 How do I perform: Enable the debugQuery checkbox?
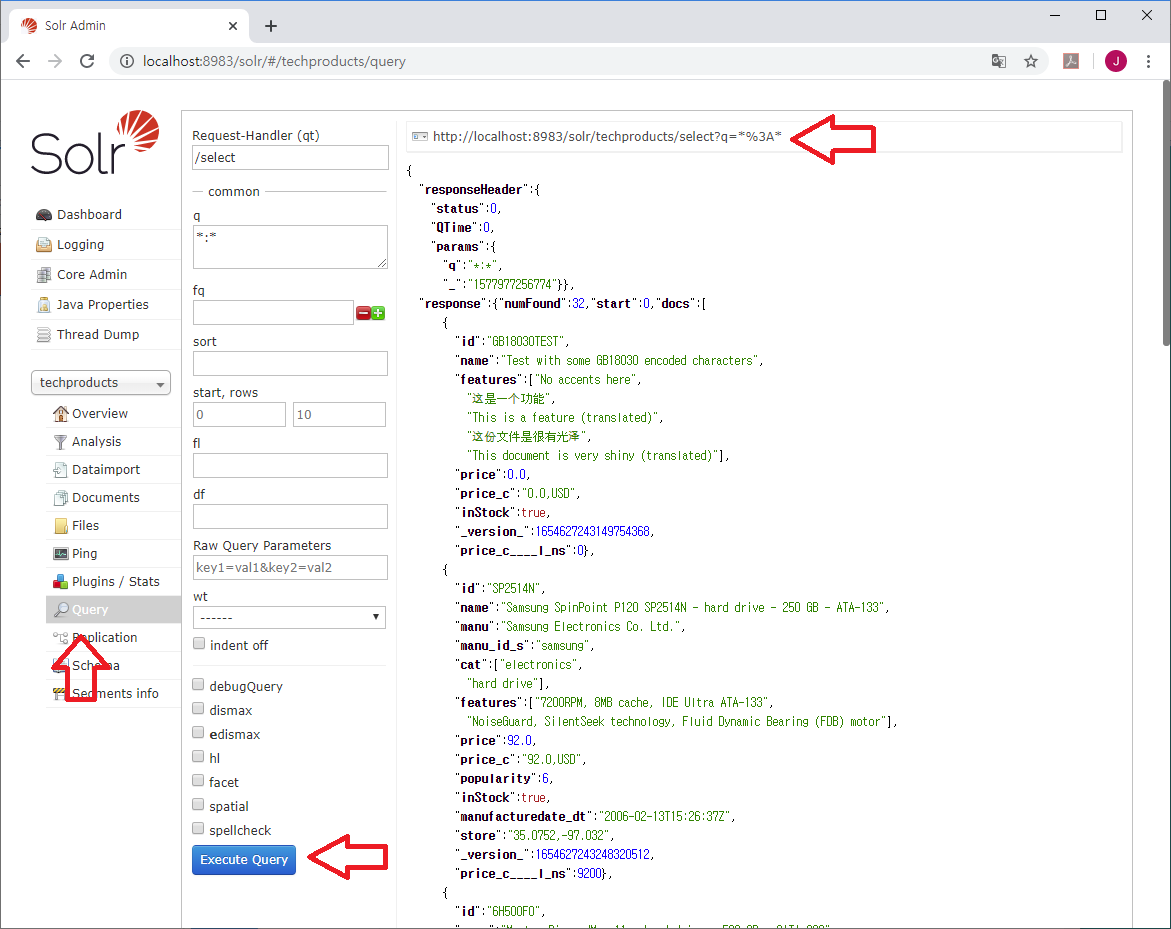pos(198,684)
